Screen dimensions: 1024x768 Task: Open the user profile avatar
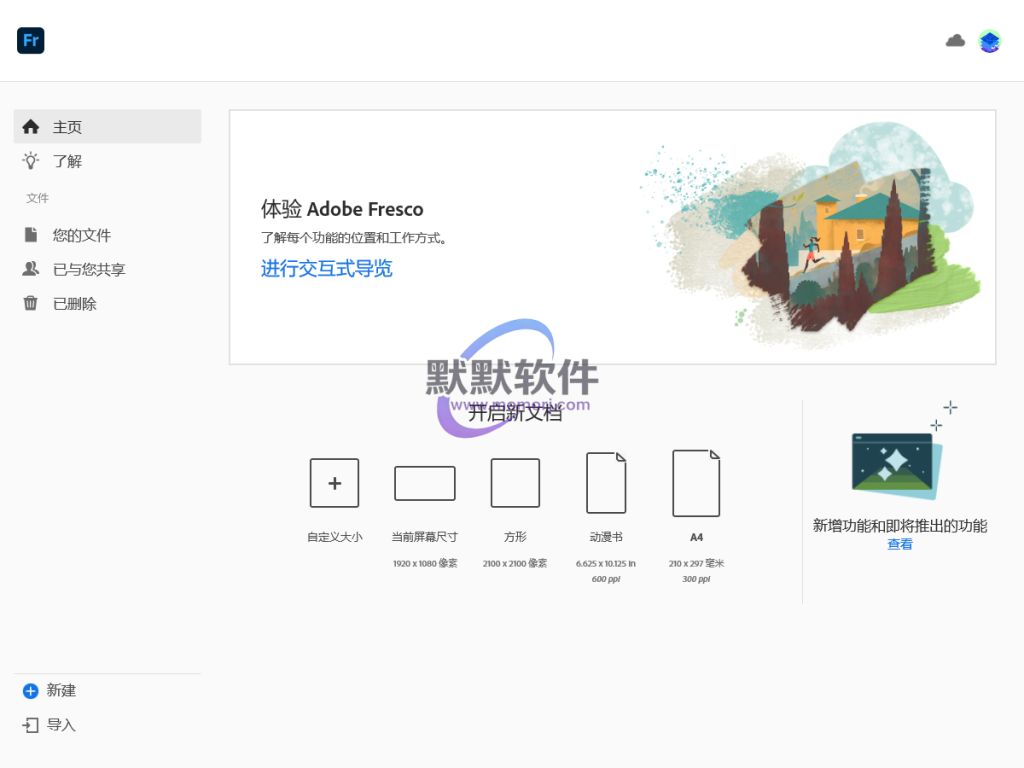[x=989, y=41]
